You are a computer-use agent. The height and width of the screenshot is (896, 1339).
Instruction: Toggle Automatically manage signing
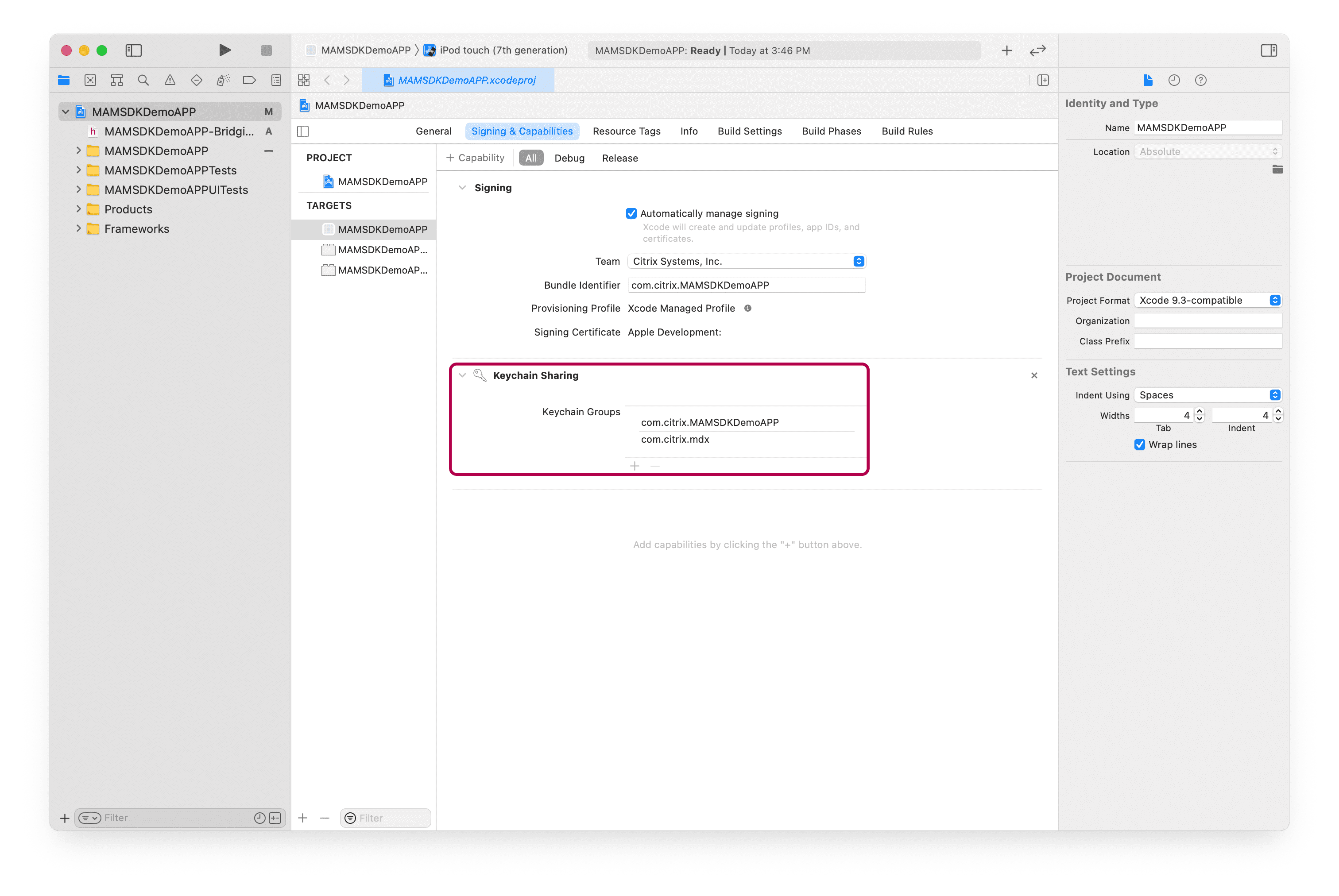[631, 214]
